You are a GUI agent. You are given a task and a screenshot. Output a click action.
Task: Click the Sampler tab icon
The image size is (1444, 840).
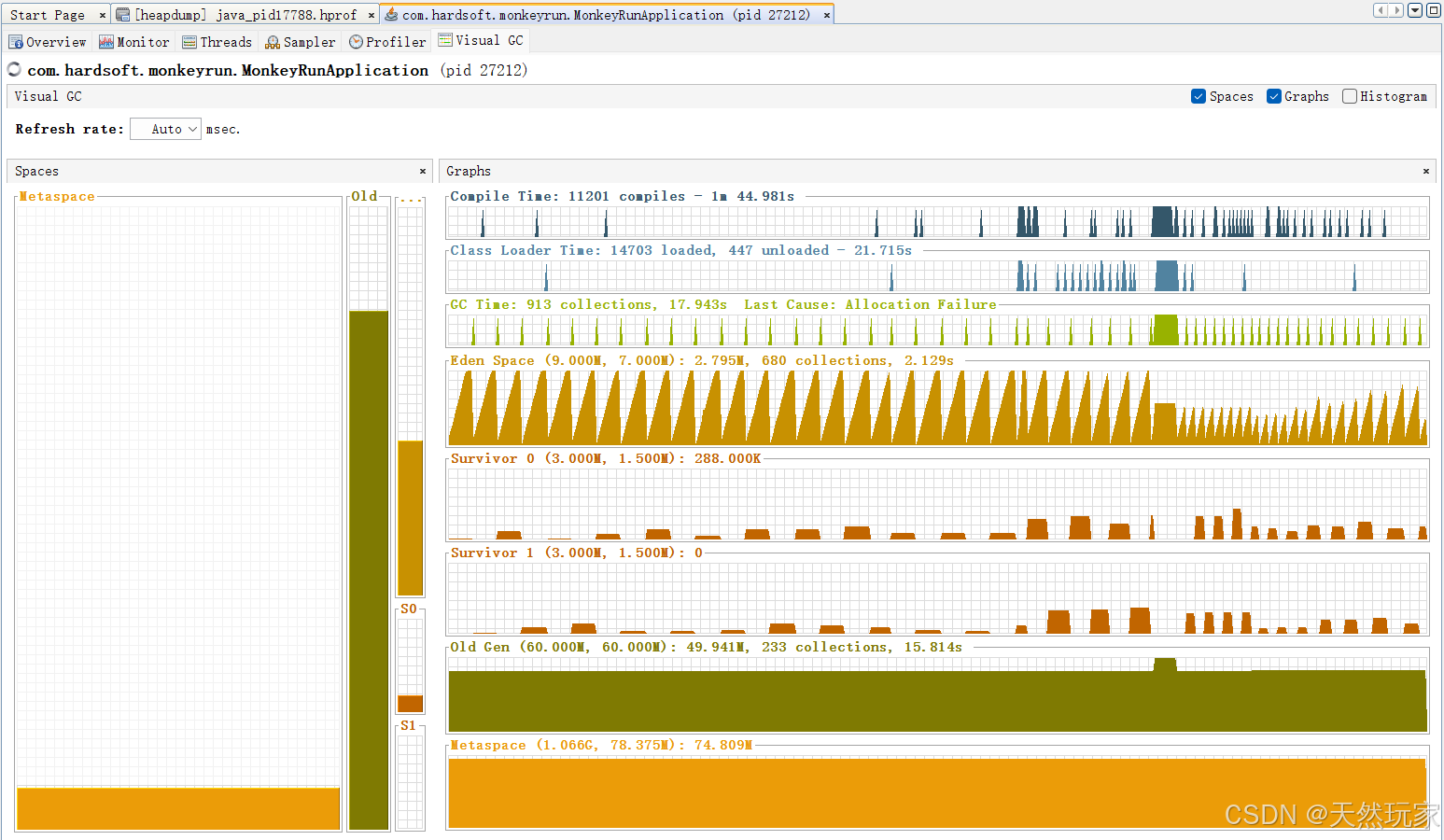click(x=273, y=42)
